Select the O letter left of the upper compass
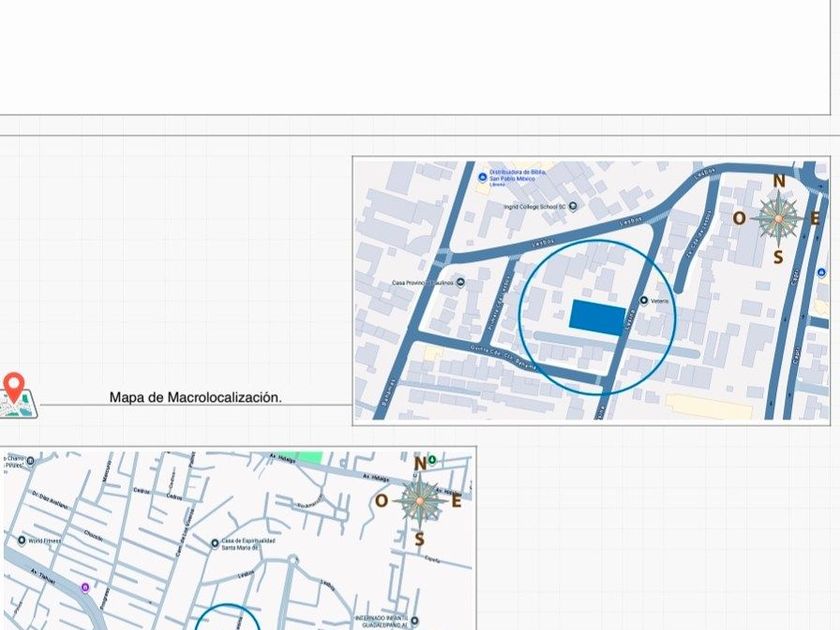Viewport: 840px width, 630px height. [x=739, y=219]
